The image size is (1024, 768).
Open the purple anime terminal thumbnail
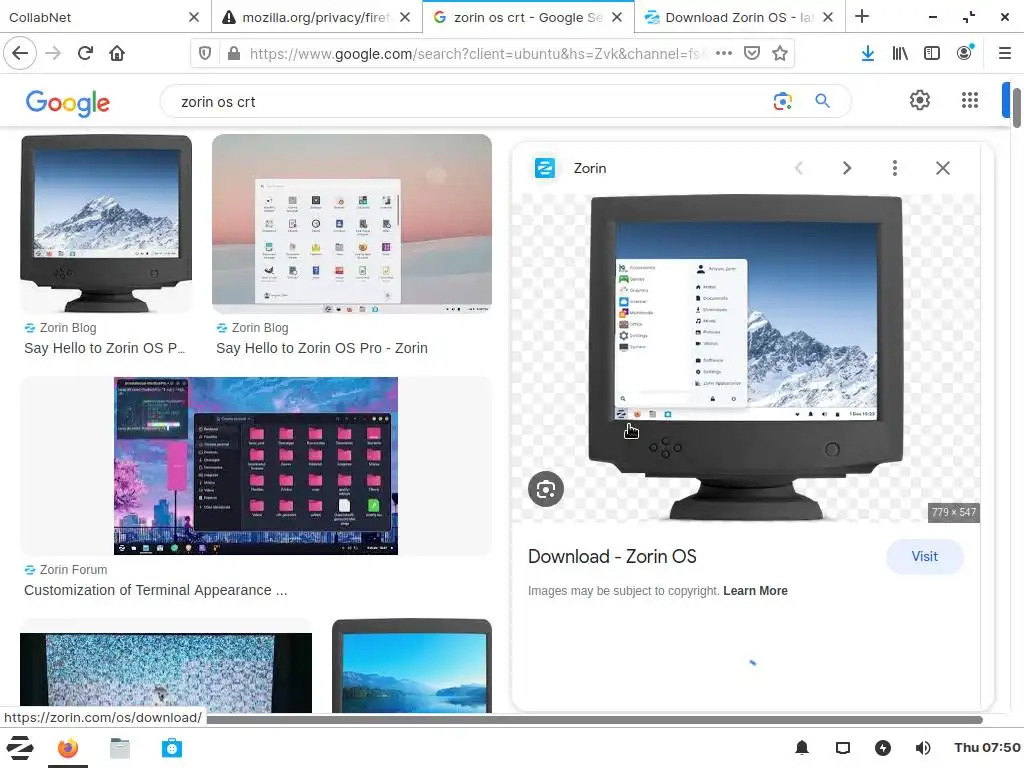[256, 466]
